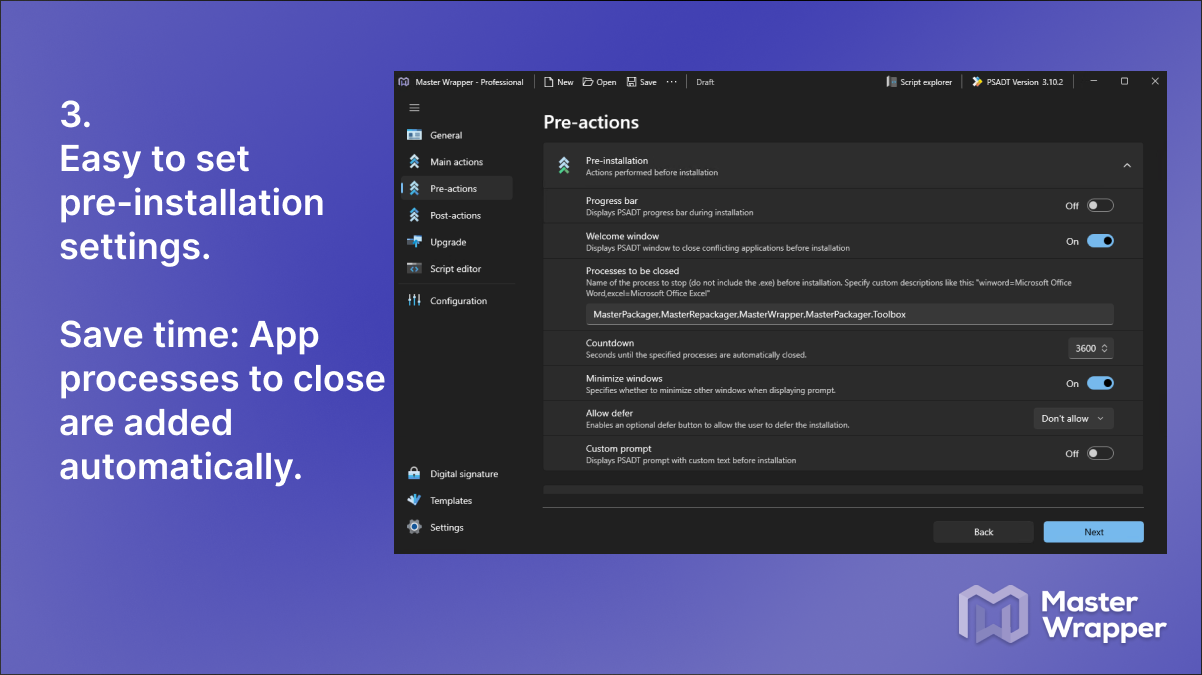Click Settings label in sidebar

(x=447, y=528)
